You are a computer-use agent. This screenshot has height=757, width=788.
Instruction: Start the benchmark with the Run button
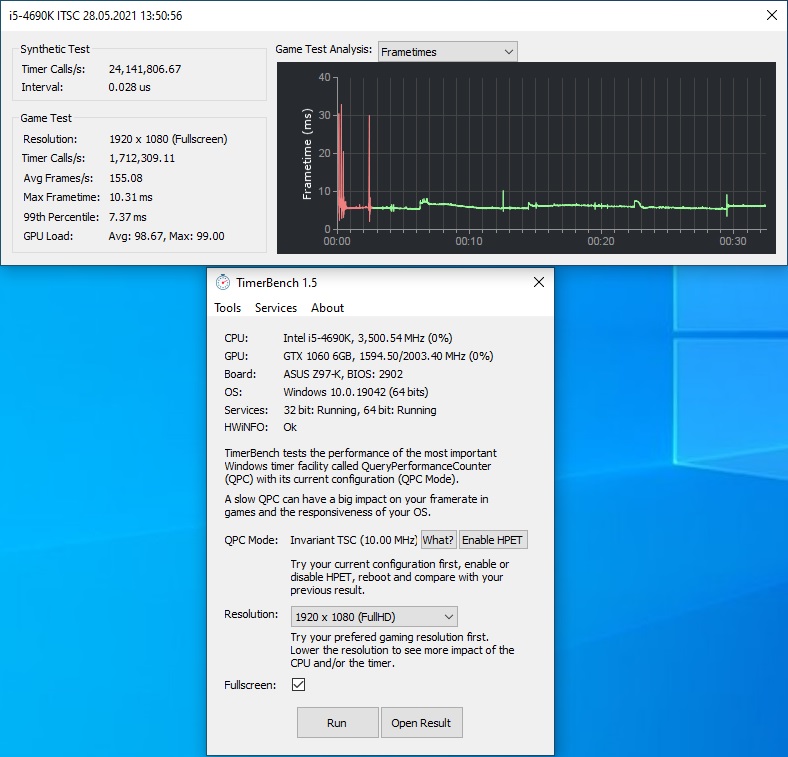tap(337, 723)
